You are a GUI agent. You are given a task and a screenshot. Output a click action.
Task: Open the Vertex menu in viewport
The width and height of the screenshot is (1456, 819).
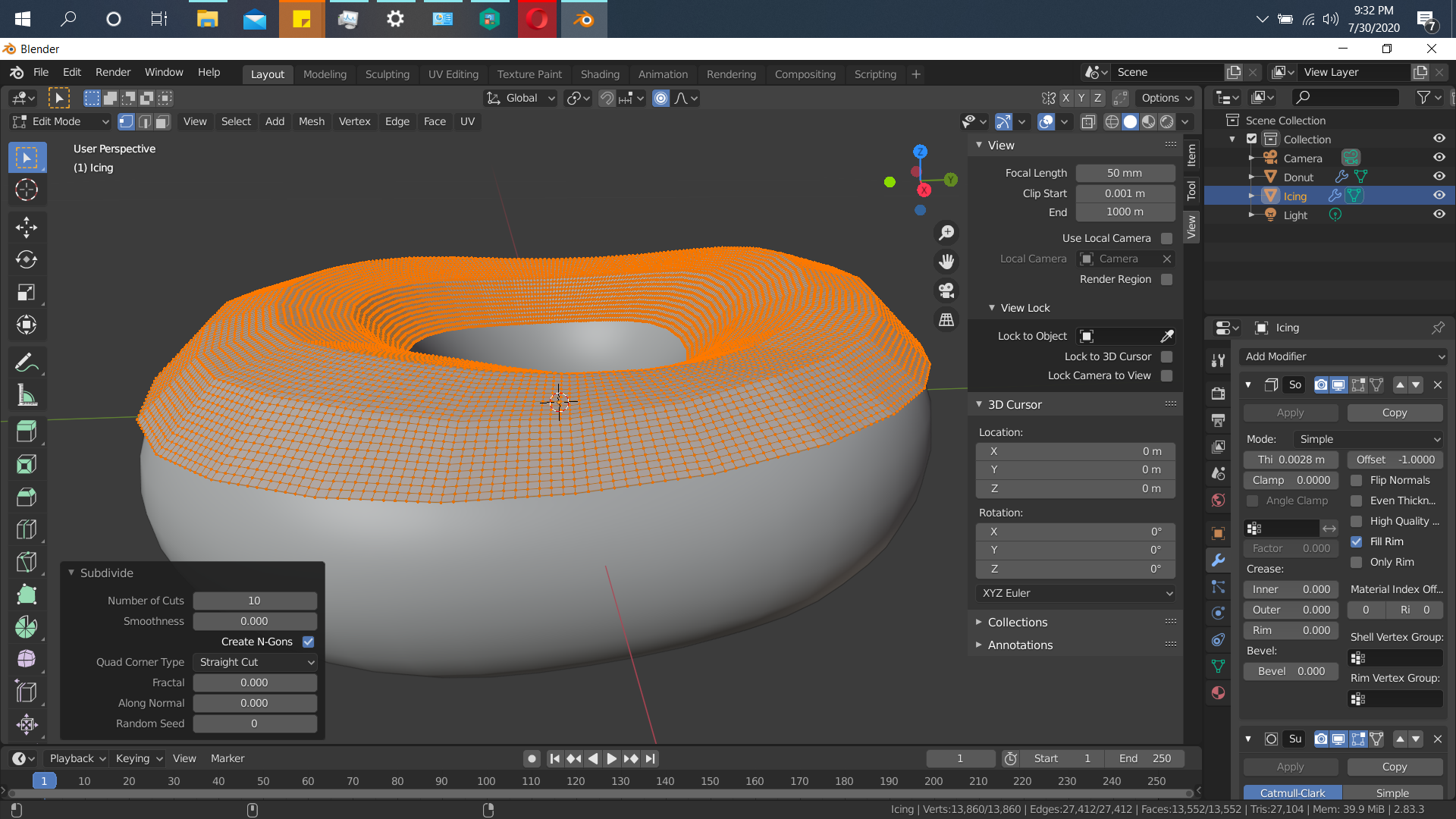[354, 121]
